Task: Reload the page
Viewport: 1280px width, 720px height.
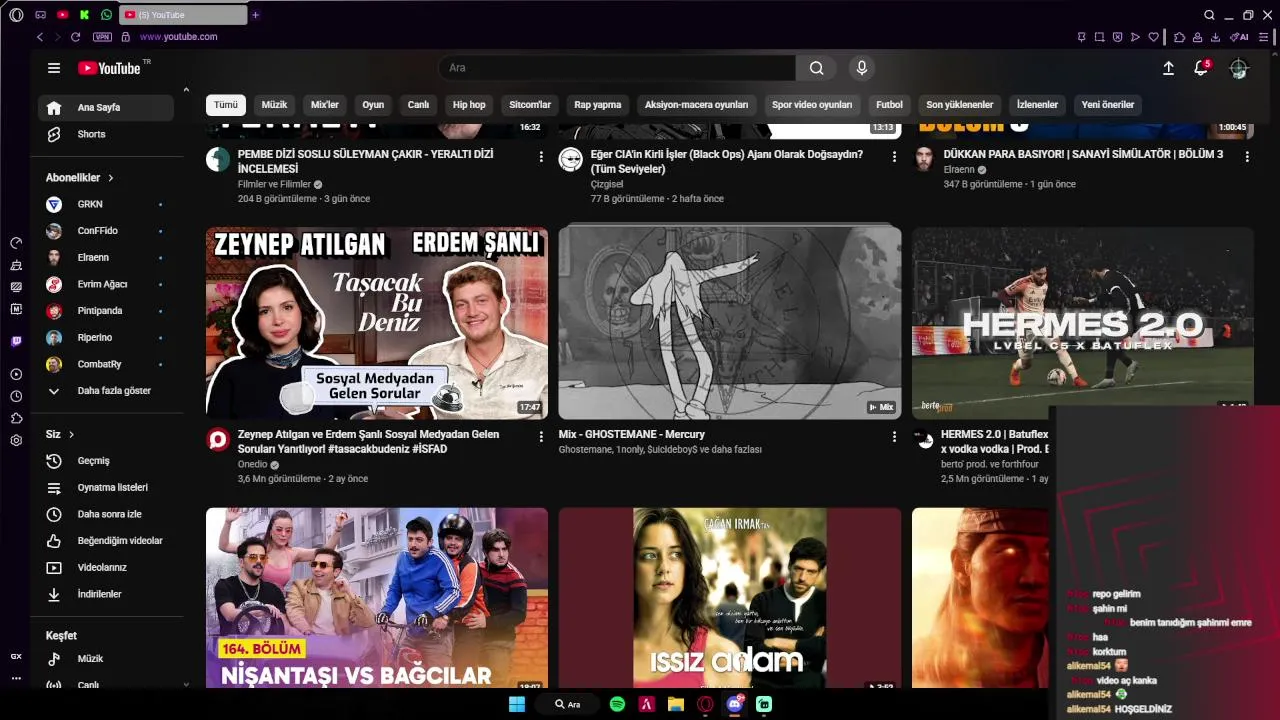Action: pyautogui.click(x=75, y=37)
